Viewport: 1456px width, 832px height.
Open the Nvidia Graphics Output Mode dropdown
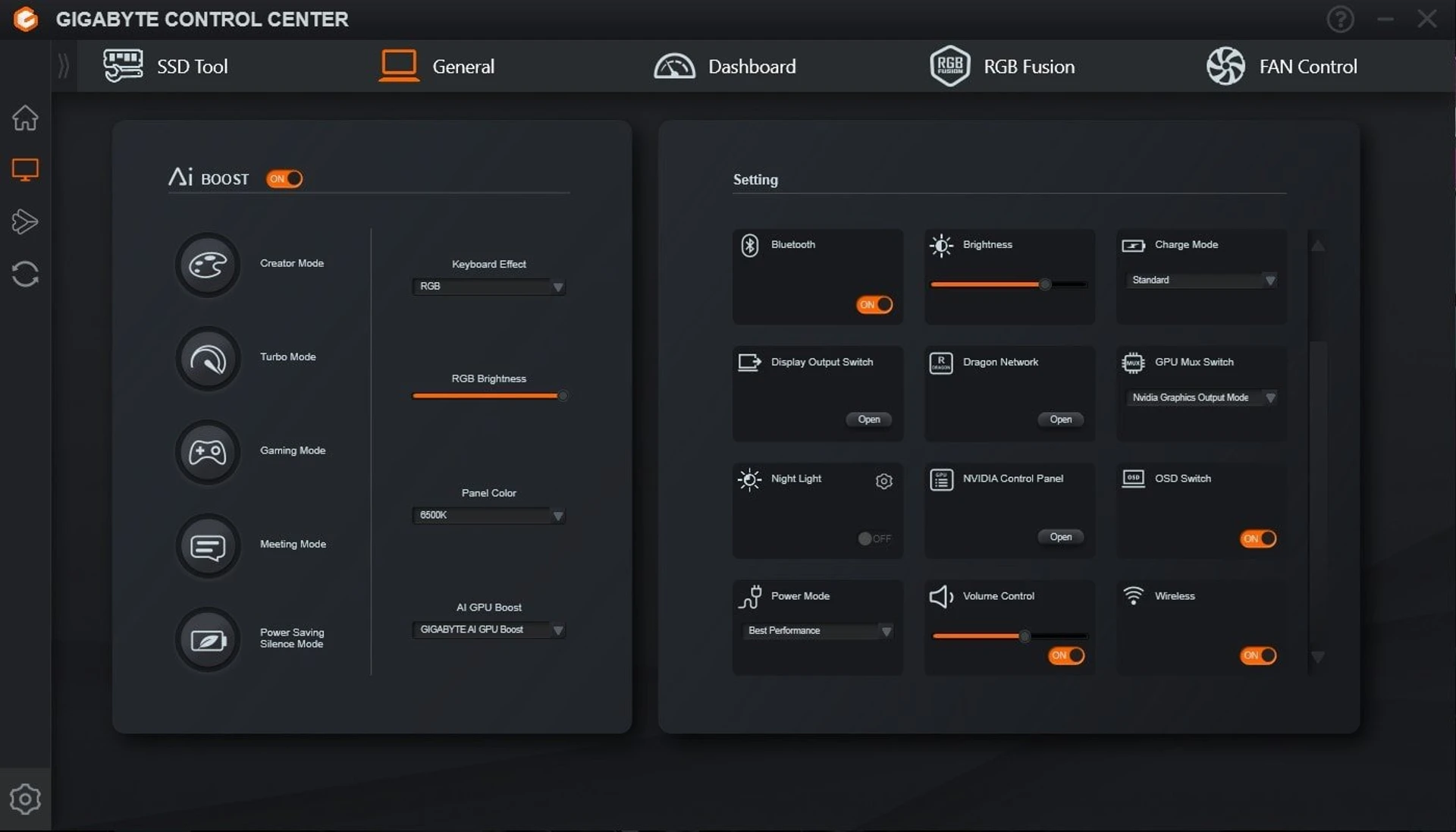(1201, 398)
